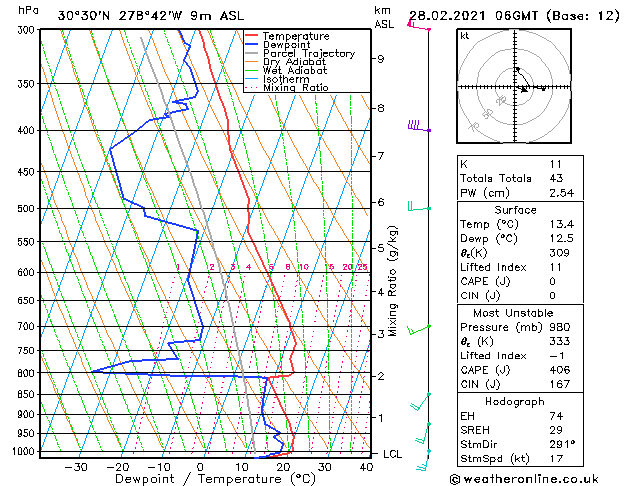Click the 'Most Unstable' section heading
Screen dimensions: 629x486
coord(513,313)
